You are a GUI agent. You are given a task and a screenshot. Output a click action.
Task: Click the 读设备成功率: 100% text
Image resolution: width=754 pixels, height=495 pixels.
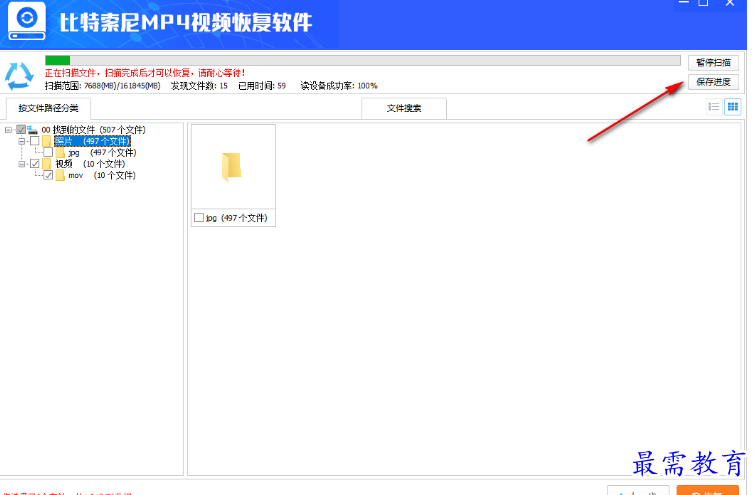click(339, 86)
